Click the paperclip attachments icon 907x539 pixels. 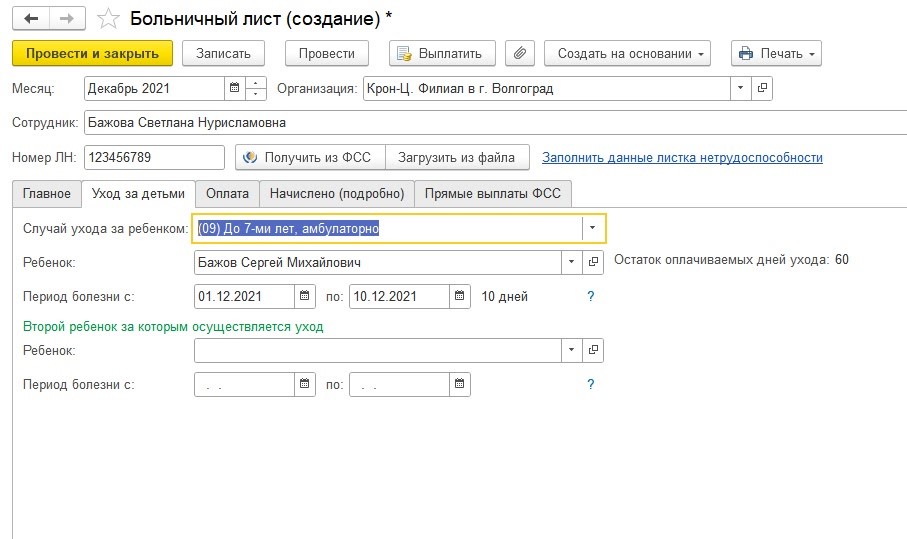pyautogui.click(x=520, y=53)
